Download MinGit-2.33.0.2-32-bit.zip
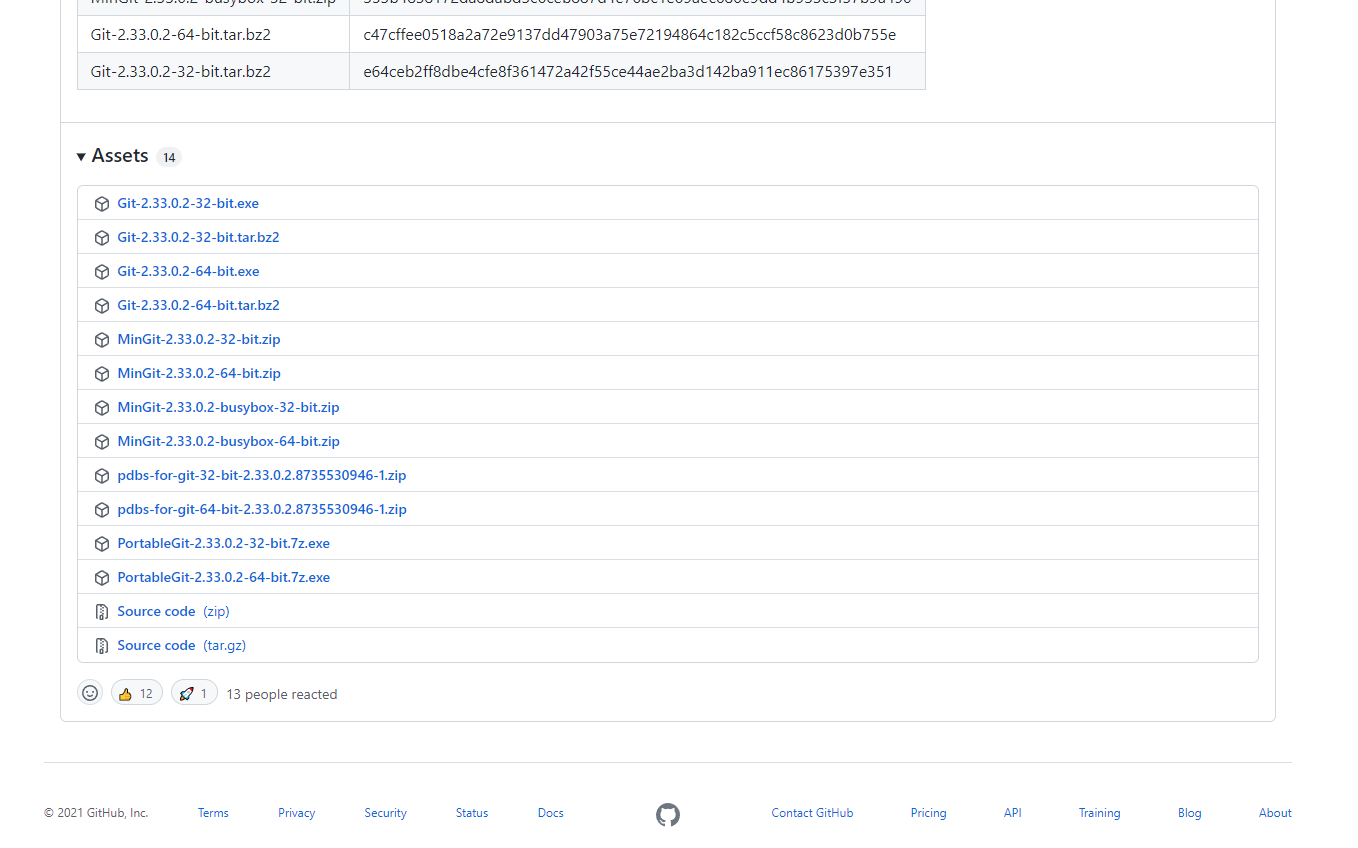The width and height of the screenshot is (1358, 848). tap(199, 339)
